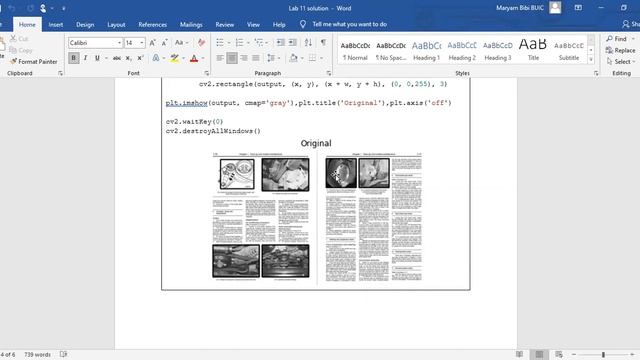Click Copy in Clipboard group
640x360 pixels.
click(x=21, y=50)
